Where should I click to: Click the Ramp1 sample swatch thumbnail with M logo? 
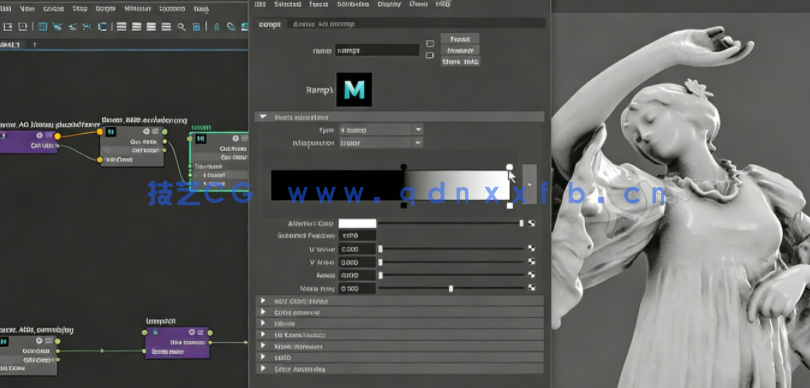click(x=354, y=89)
